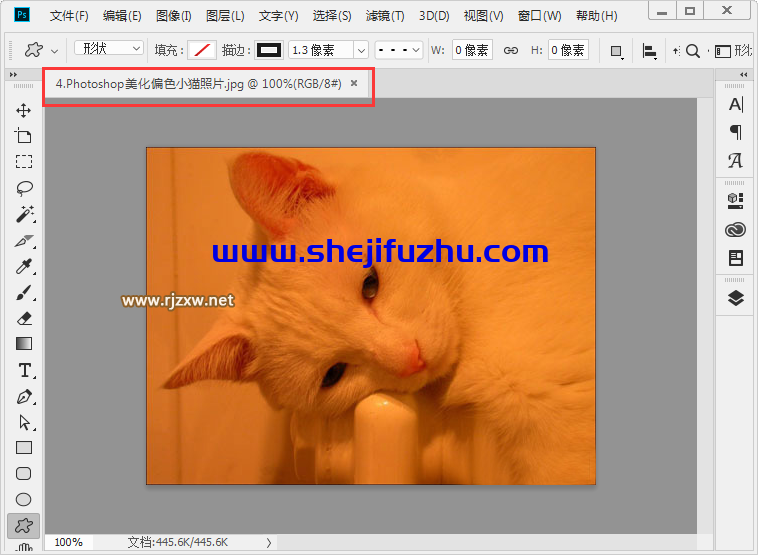Select the Artboard tool
The width and height of the screenshot is (758, 555).
23,136
